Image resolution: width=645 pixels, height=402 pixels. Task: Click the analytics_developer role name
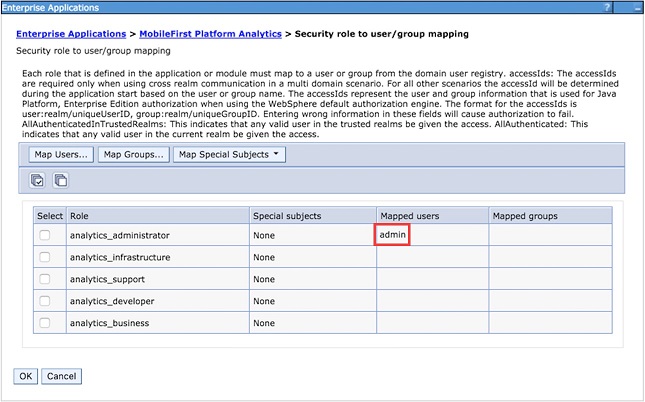(112, 301)
